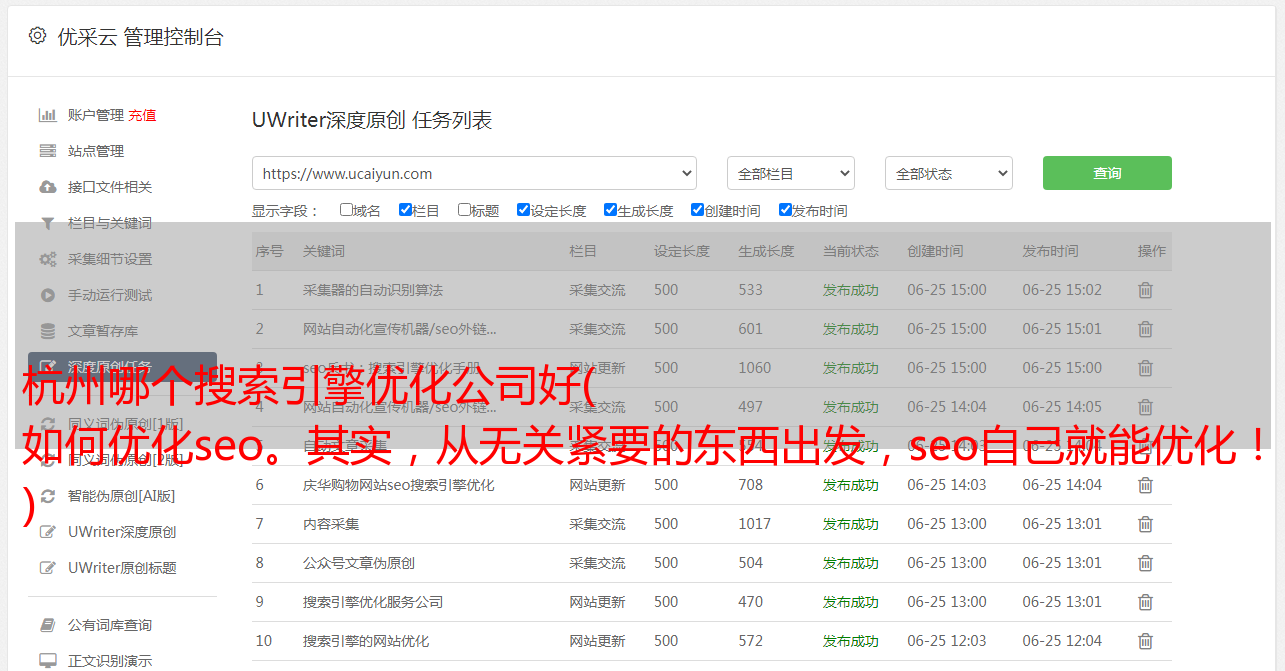Open the https://www.ucaiyun.com site dropdown
The width and height of the screenshot is (1285, 671).
[x=474, y=173]
